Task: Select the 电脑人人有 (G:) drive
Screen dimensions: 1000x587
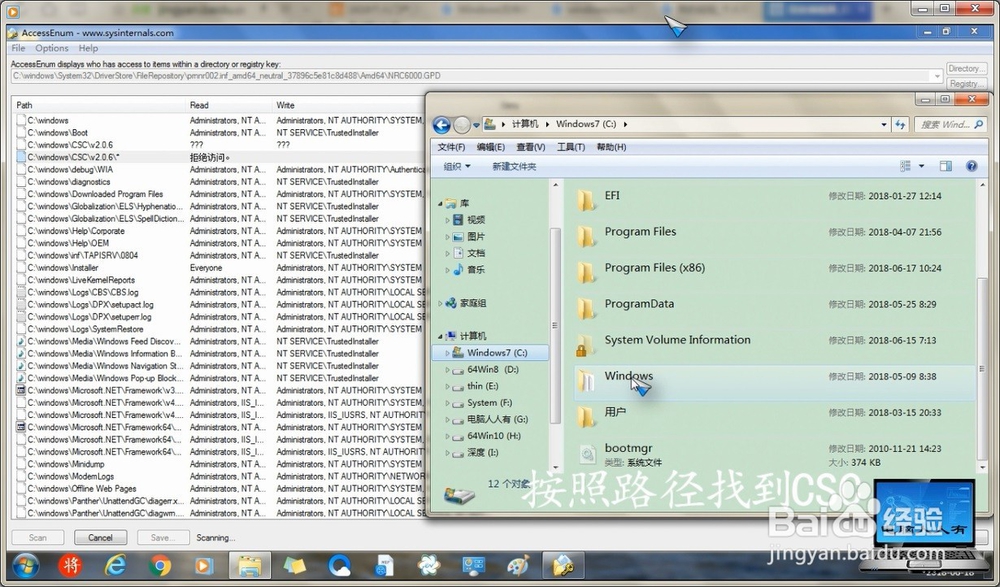Action: [497, 419]
